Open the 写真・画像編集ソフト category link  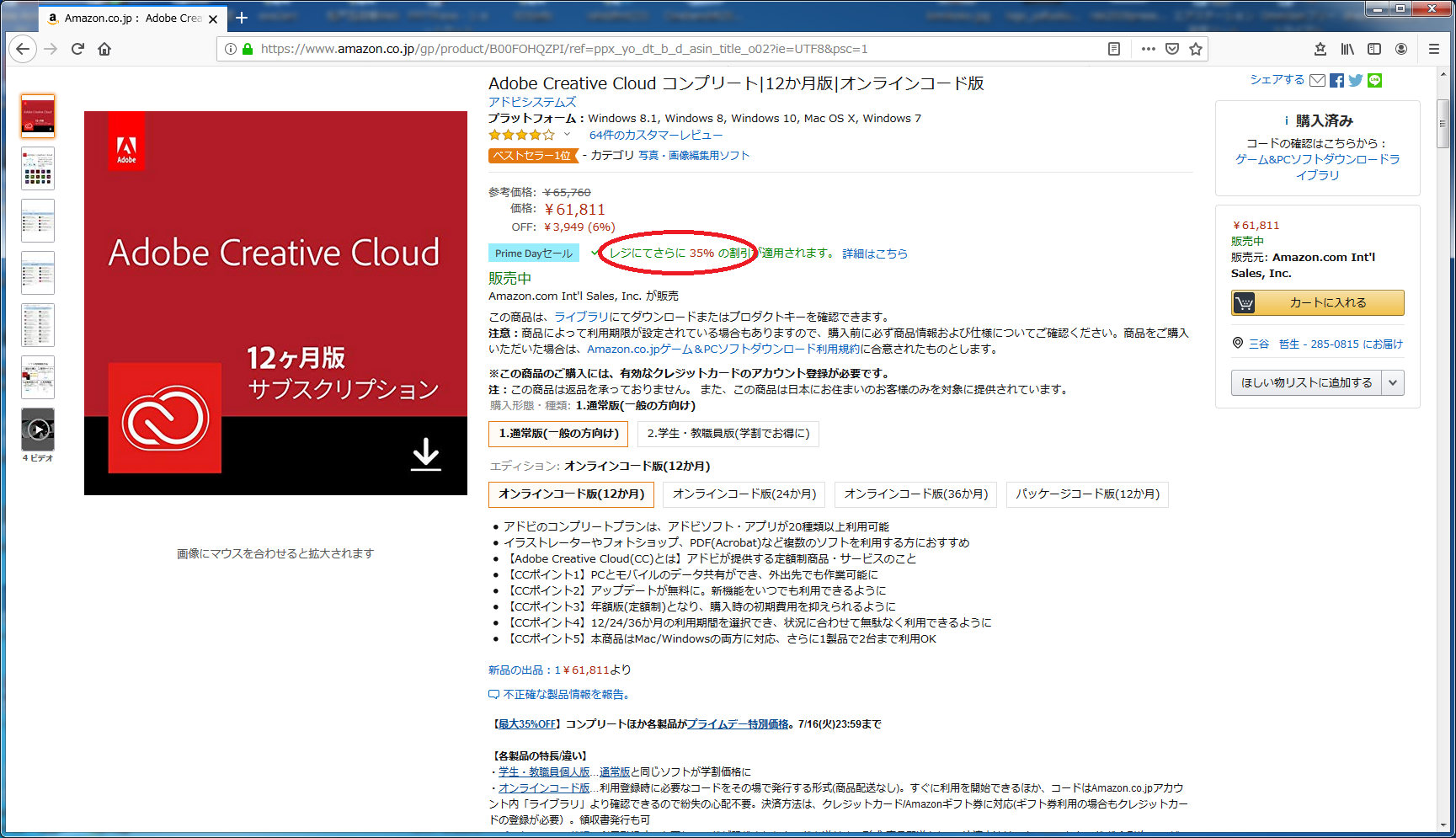[x=694, y=155]
